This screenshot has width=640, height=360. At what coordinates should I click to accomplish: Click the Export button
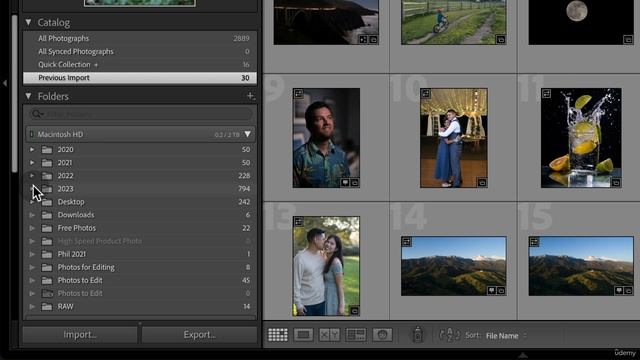[200, 335]
